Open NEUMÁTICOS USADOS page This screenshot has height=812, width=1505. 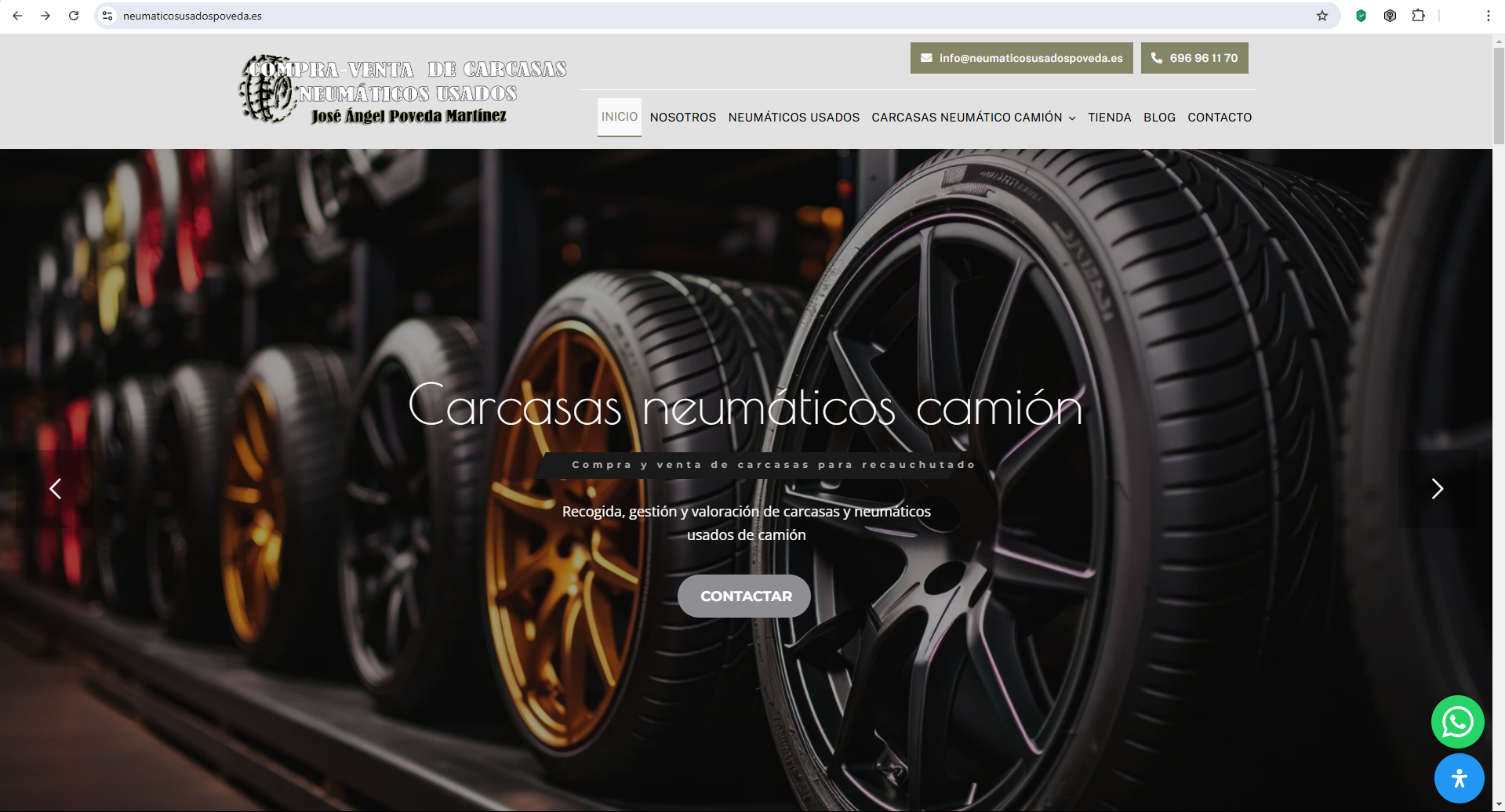(x=794, y=118)
